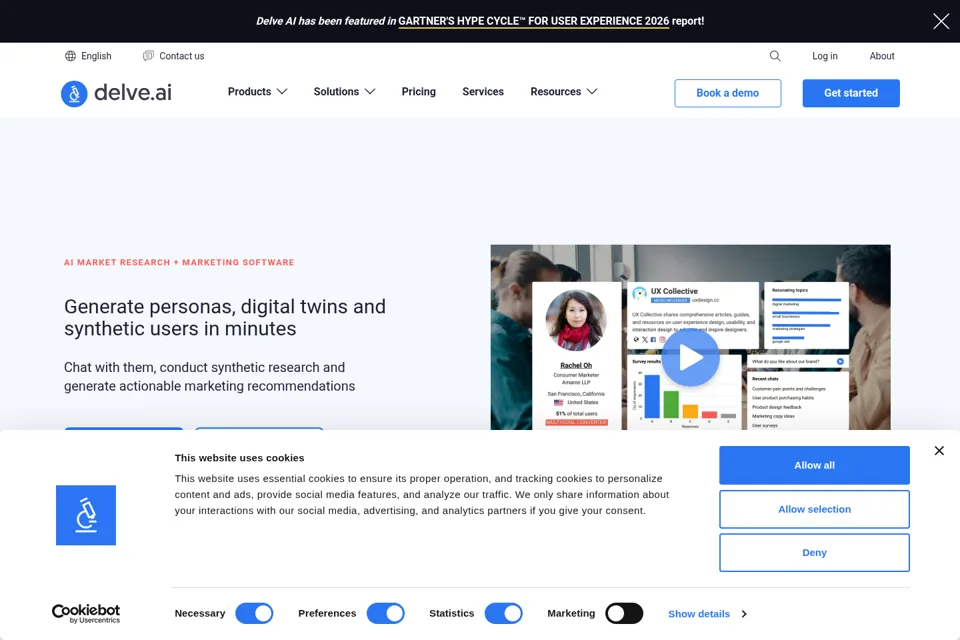The image size is (960, 640).
Task: Enable the Marketing cookies switch
Action: [624, 613]
